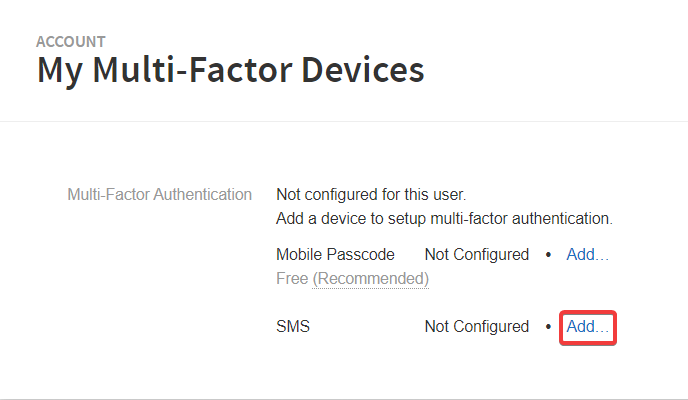This screenshot has width=688, height=400.
Task: Click the red highlight box around SMS Add
Action: coord(588,328)
